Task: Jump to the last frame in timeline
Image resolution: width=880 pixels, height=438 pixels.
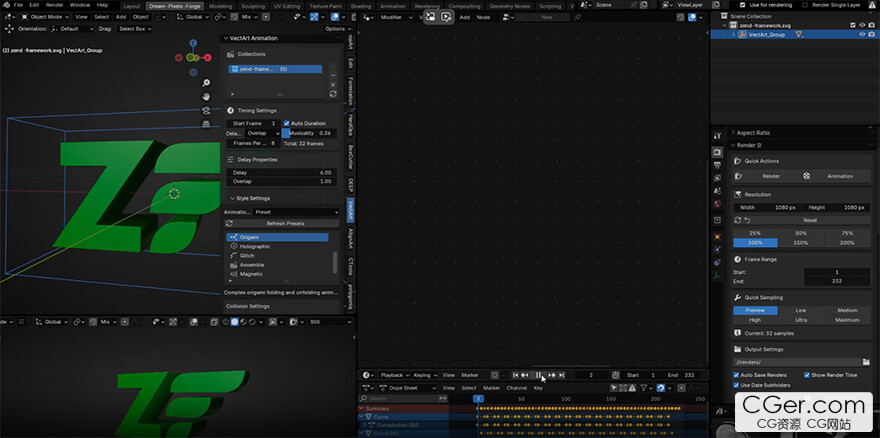Action: coord(562,375)
